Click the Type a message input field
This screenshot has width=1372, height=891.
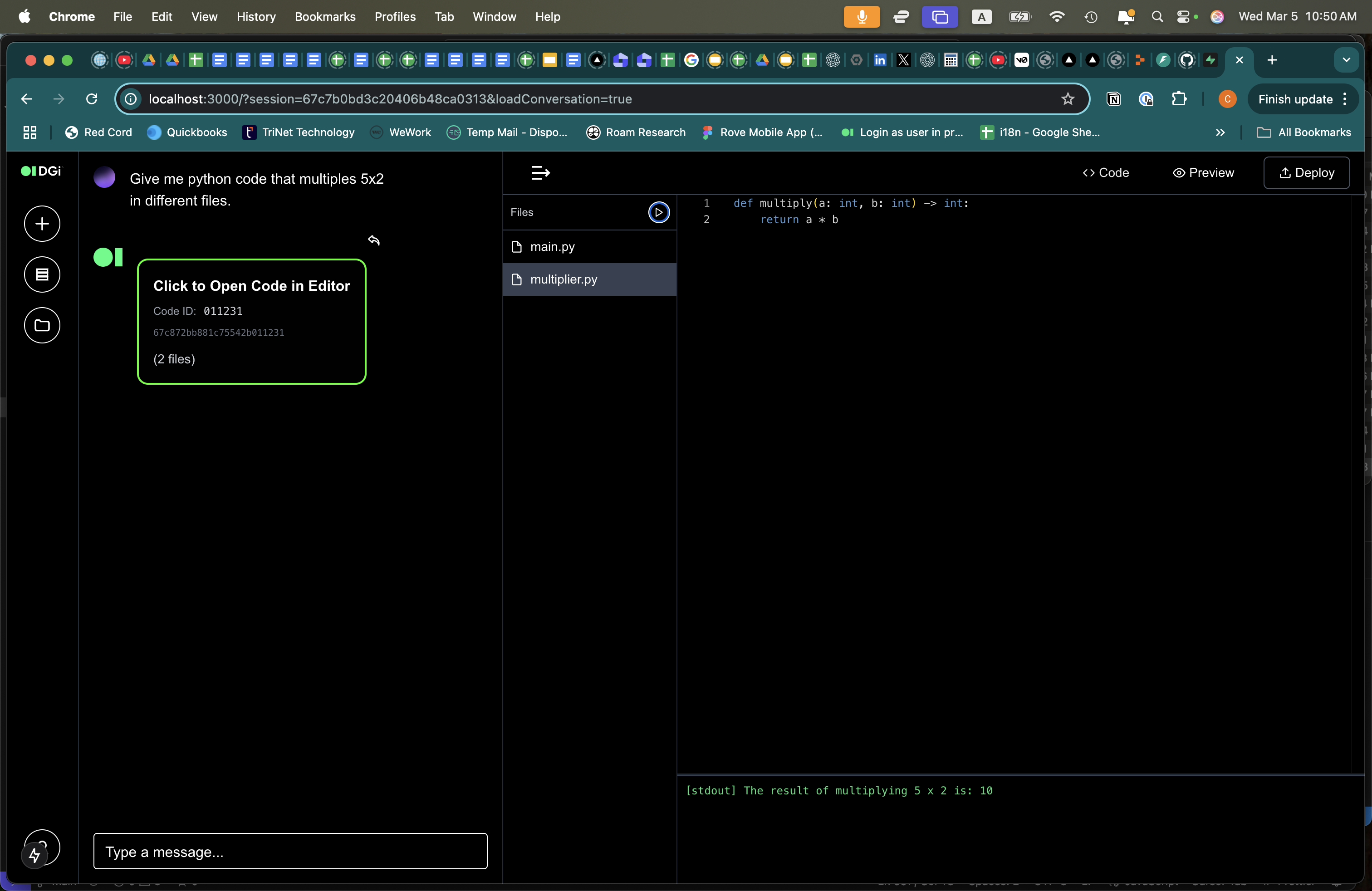pyautogui.click(x=290, y=851)
